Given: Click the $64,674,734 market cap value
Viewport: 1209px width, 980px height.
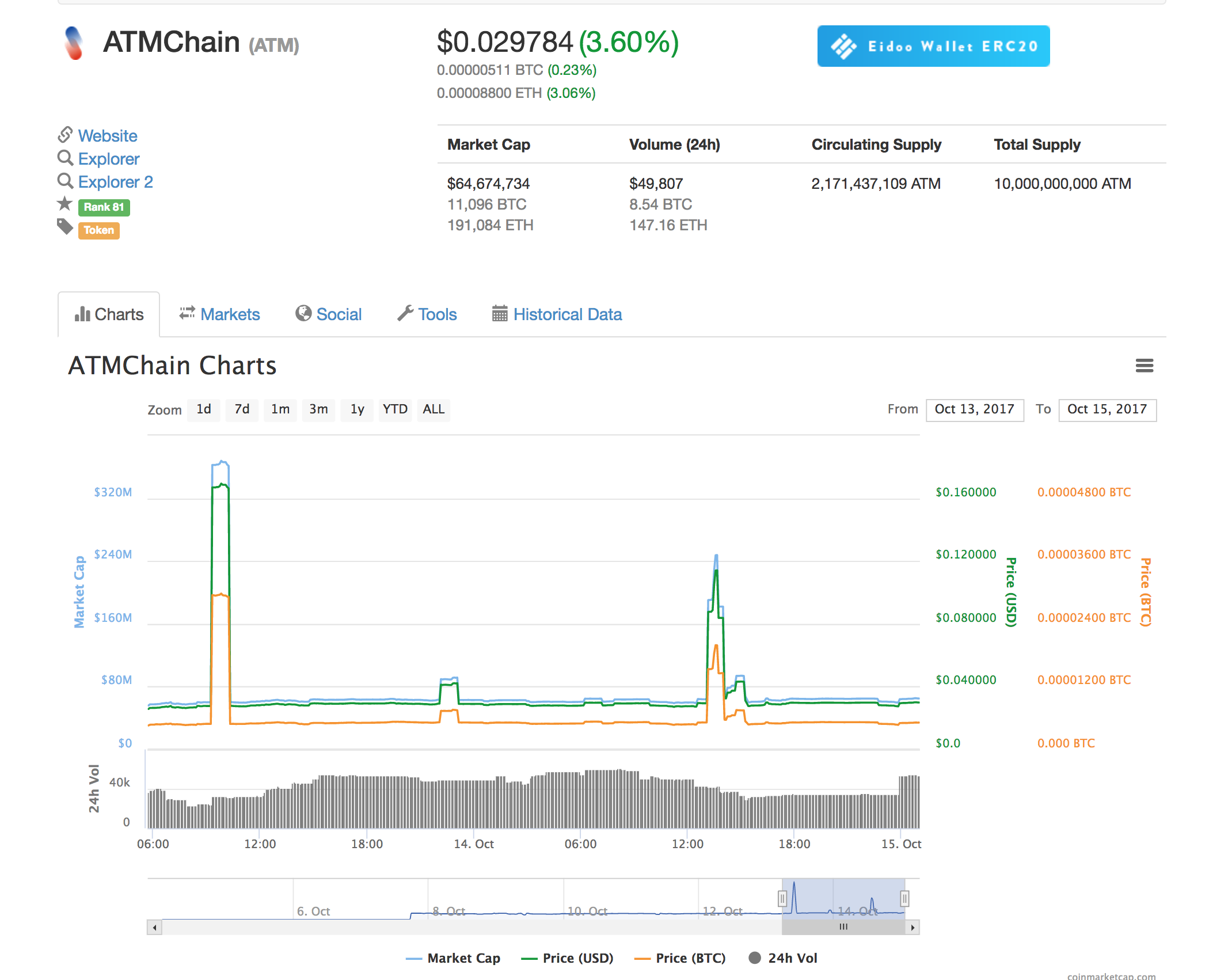Looking at the screenshot, I should click(x=488, y=184).
